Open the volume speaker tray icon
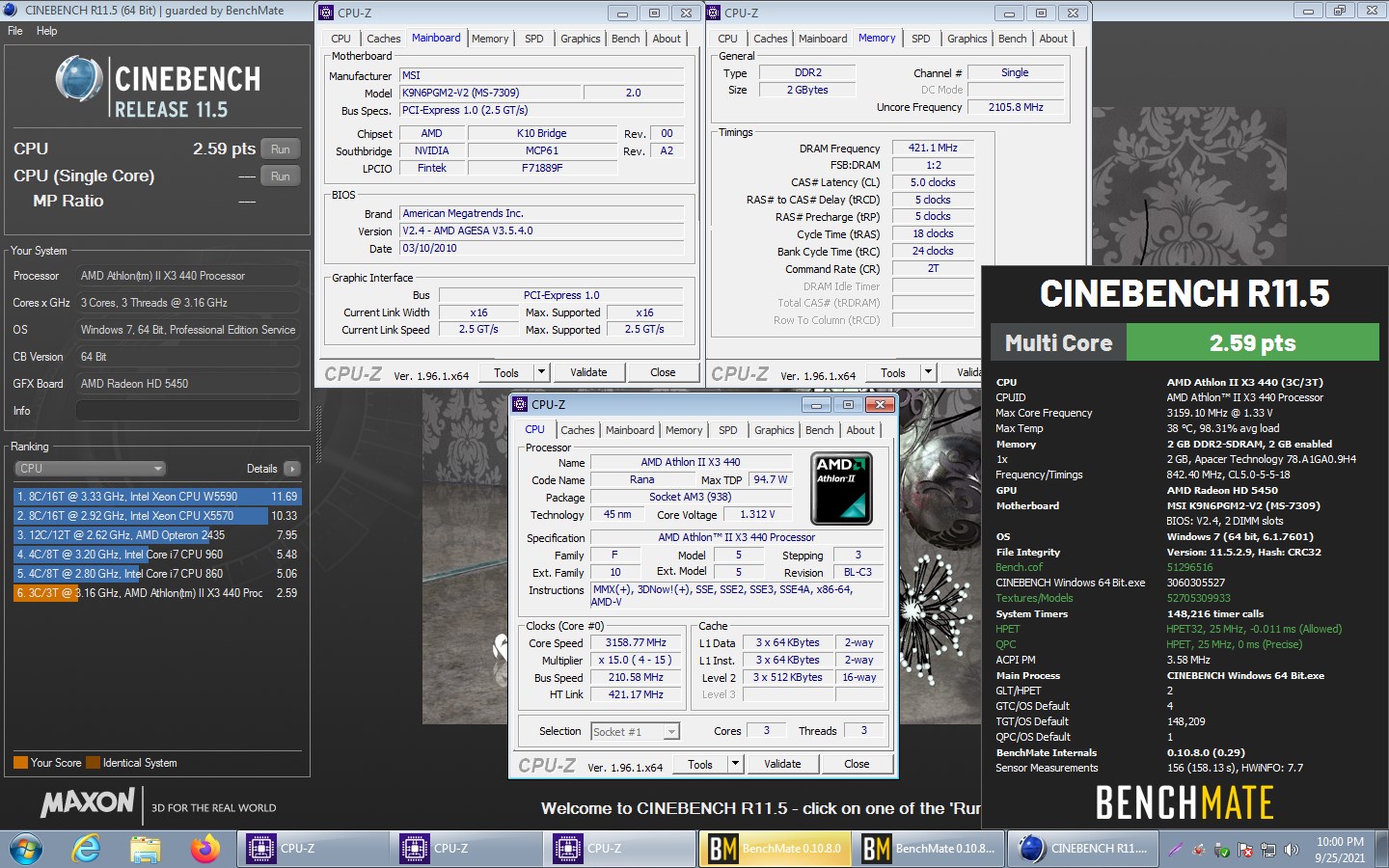The image size is (1389, 868). pyautogui.click(x=1290, y=850)
